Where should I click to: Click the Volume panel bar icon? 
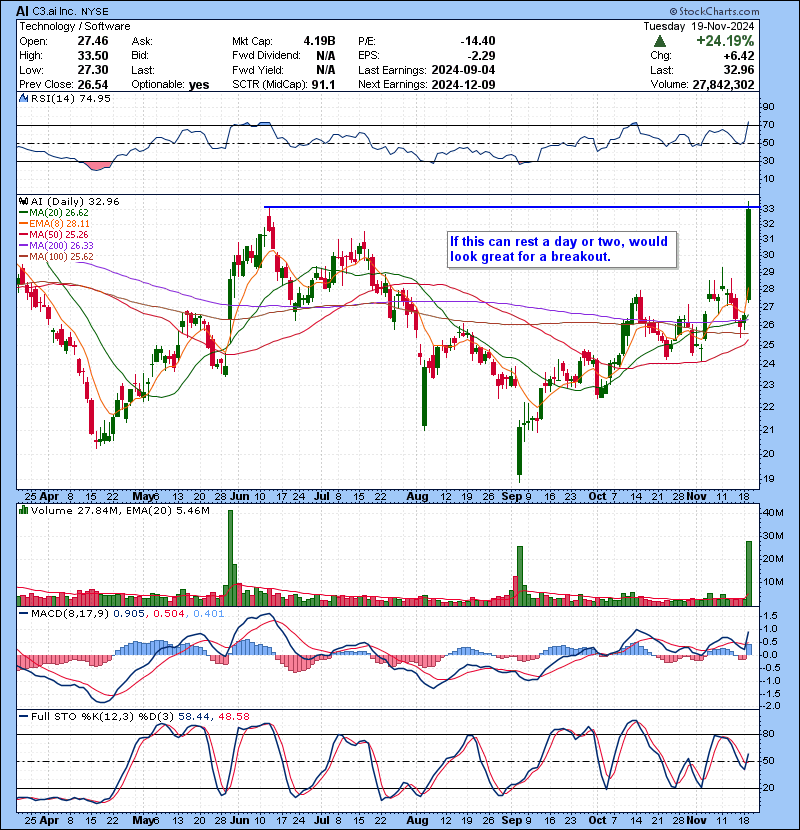(x=23, y=510)
